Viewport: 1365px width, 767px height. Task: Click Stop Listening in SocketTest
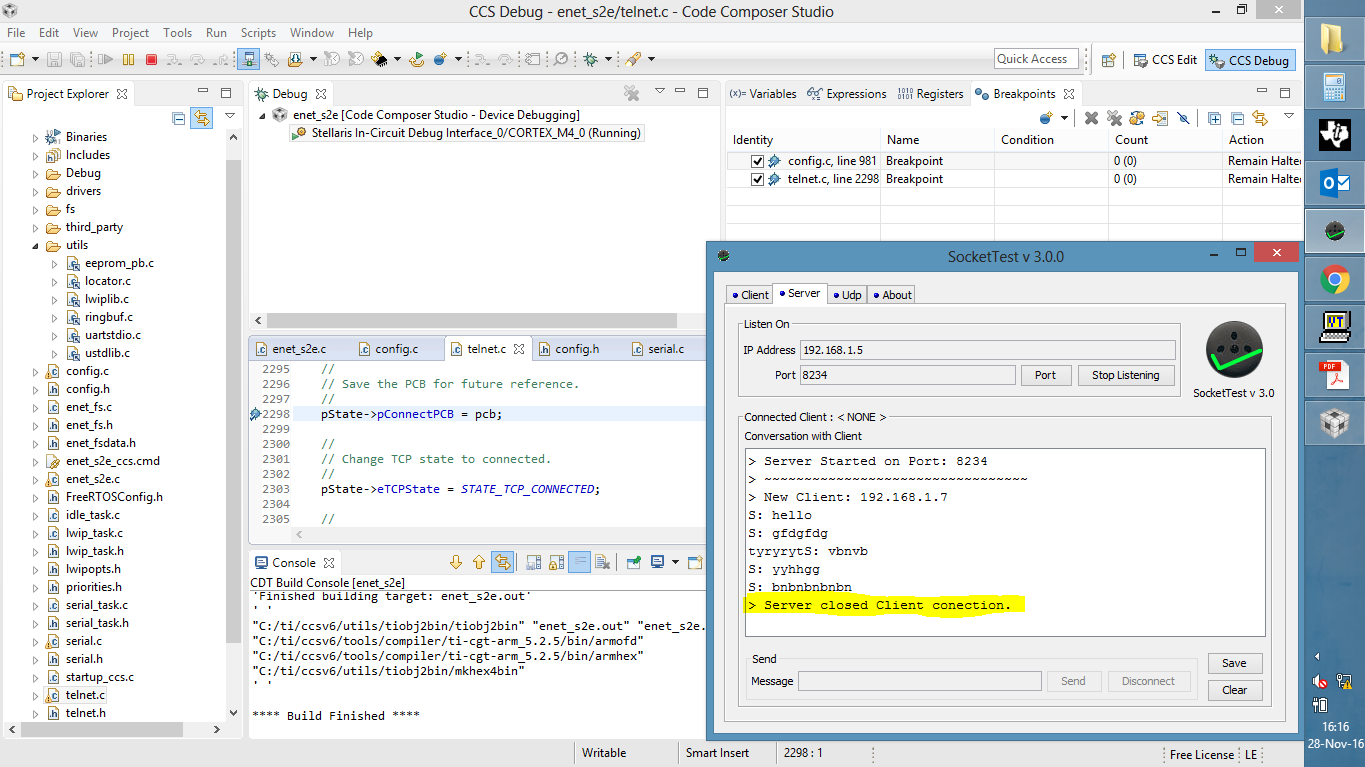pyautogui.click(x=1126, y=375)
